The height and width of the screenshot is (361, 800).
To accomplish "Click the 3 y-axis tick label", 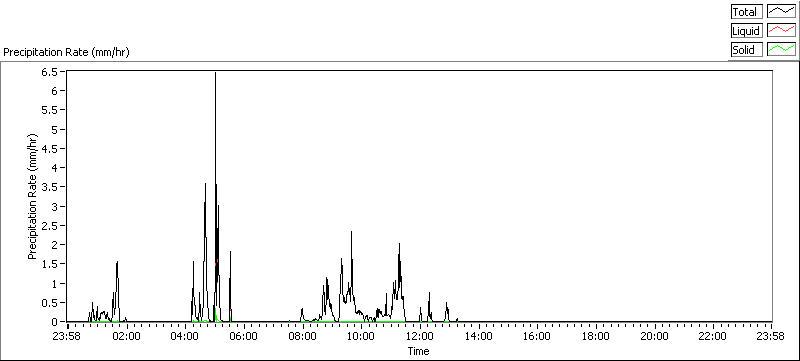I will tap(54, 207).
